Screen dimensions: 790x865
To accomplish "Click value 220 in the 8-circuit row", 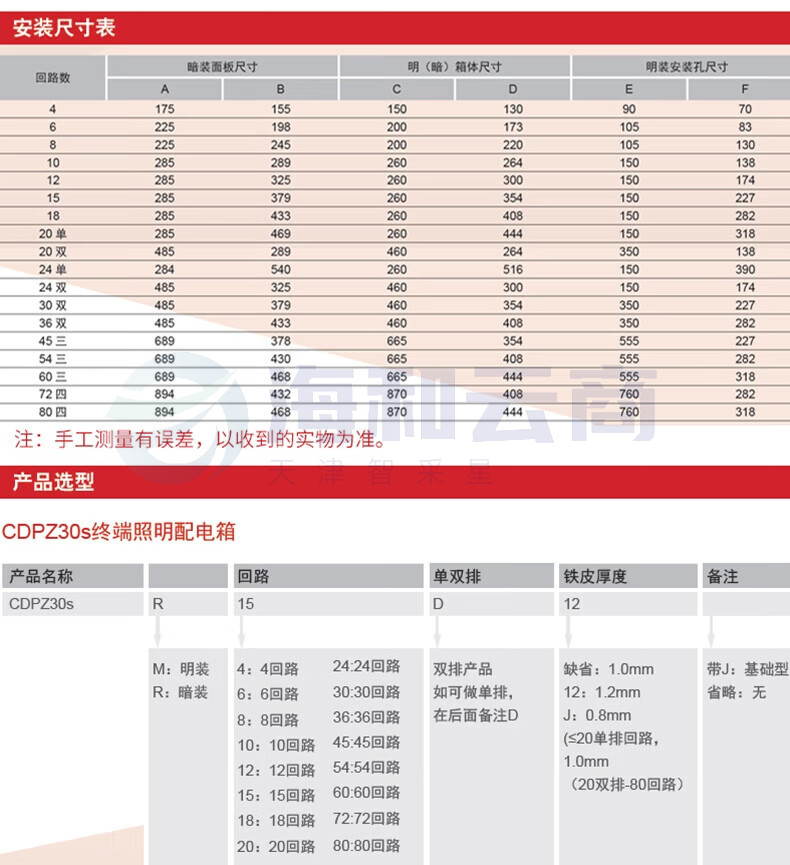I will click(x=513, y=145).
